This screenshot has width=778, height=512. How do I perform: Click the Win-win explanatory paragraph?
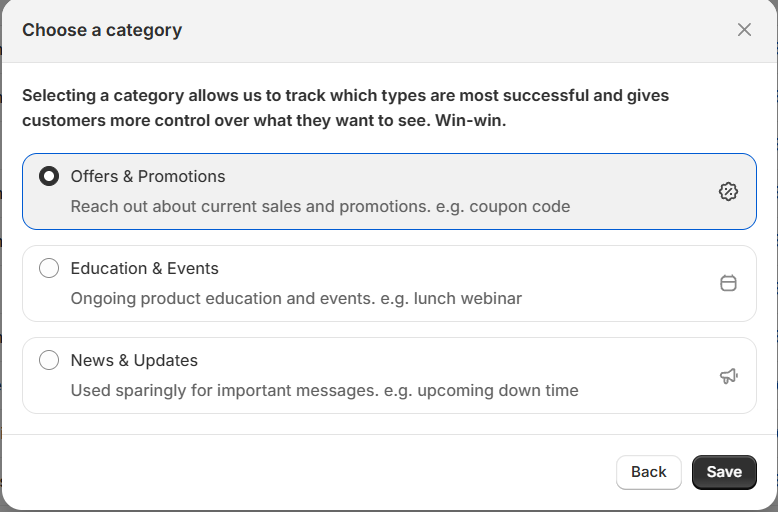click(345, 108)
